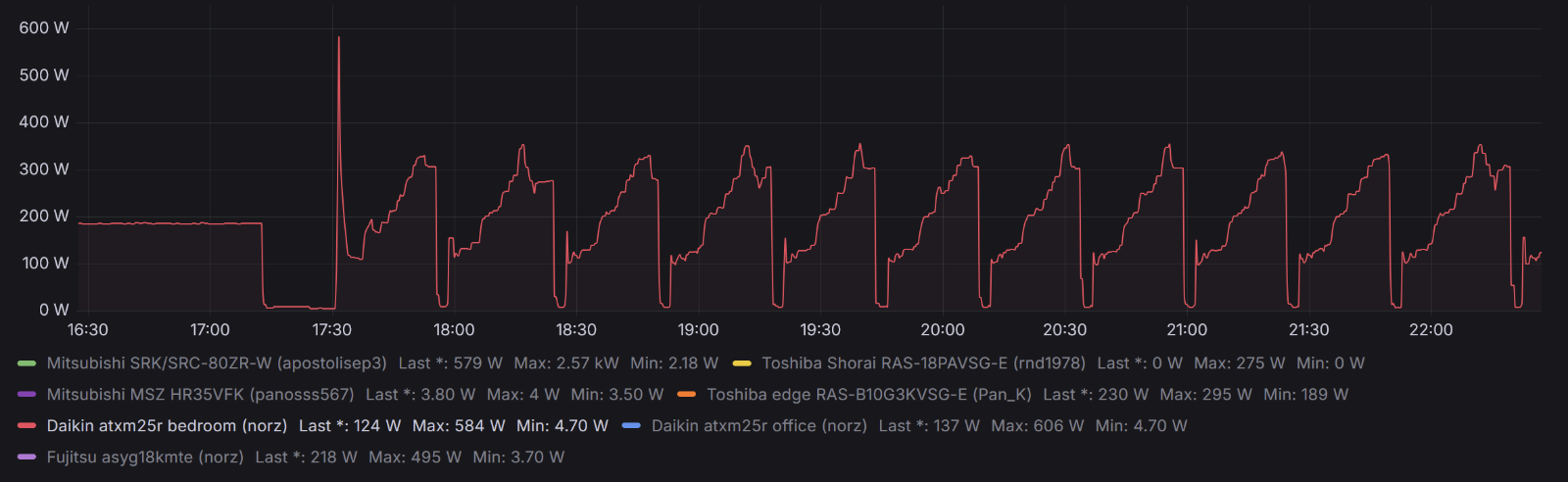Click 'Last *: 3.80 W' legend value
This screenshot has height=482, width=1568.
pyautogui.click(x=420, y=395)
